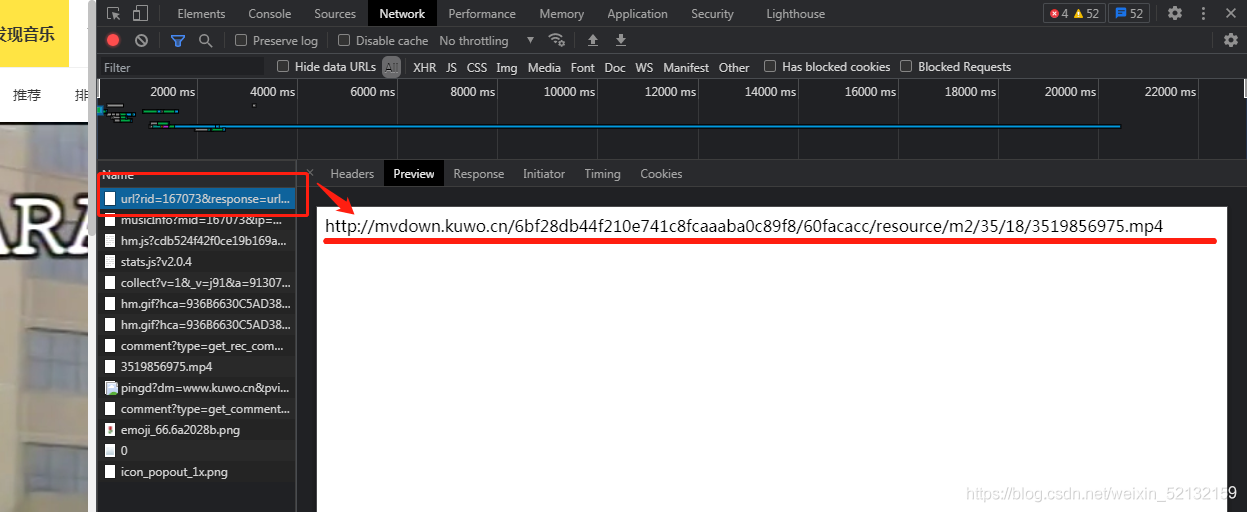Viewport: 1247px width, 512px height.
Task: Open the Security panel tab
Action: 712,13
